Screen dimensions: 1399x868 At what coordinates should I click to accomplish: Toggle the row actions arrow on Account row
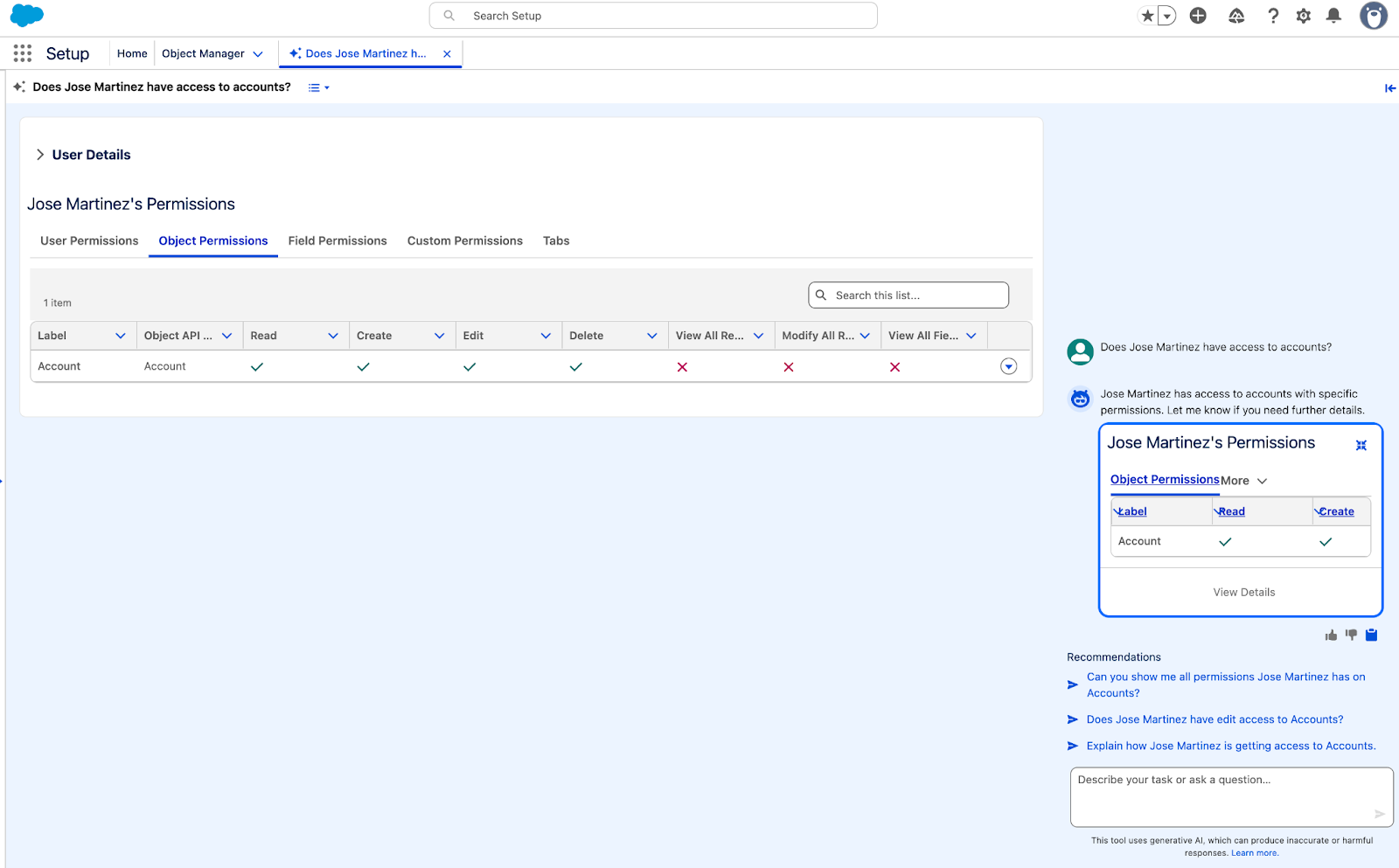pos(1008,366)
